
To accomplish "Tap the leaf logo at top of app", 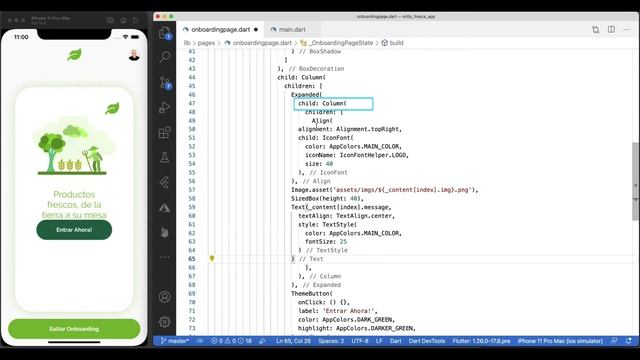I will point(74,54).
